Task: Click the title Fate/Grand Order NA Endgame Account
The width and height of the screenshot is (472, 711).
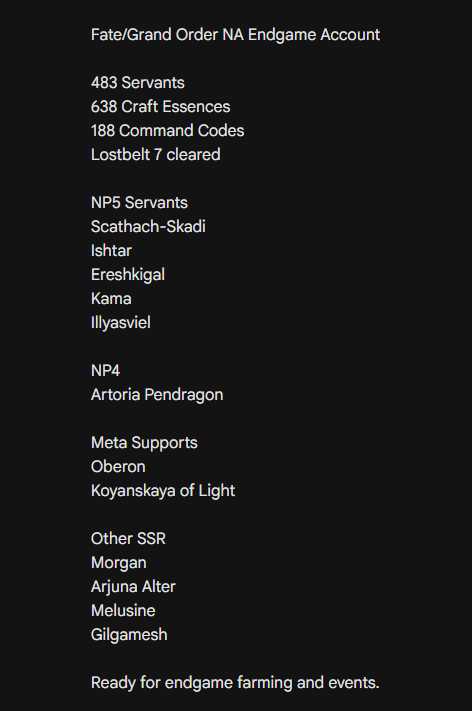Action: point(235,35)
